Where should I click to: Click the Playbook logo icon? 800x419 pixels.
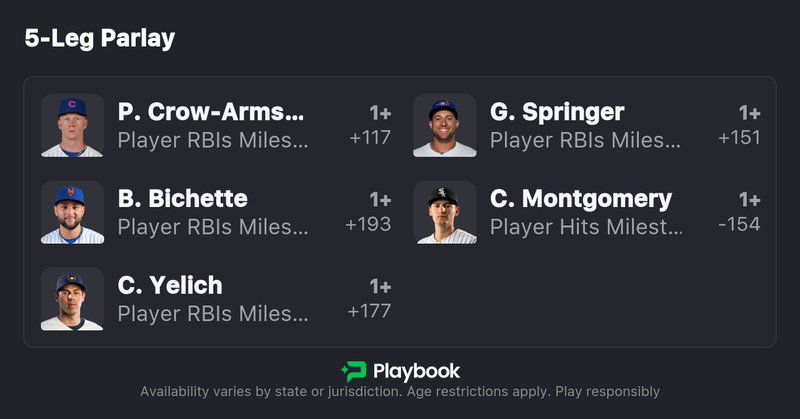(353, 371)
